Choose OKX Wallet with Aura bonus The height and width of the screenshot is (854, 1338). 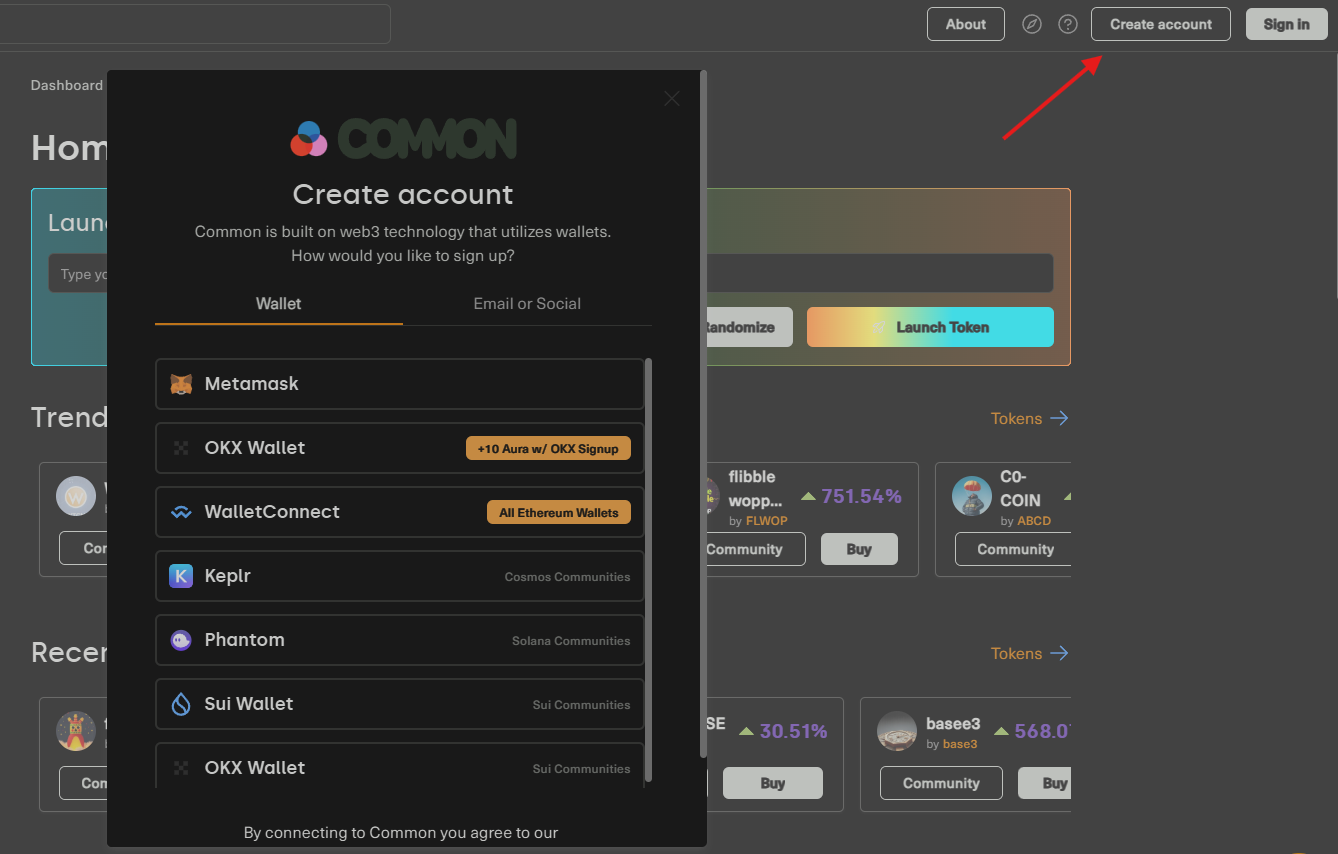click(399, 448)
